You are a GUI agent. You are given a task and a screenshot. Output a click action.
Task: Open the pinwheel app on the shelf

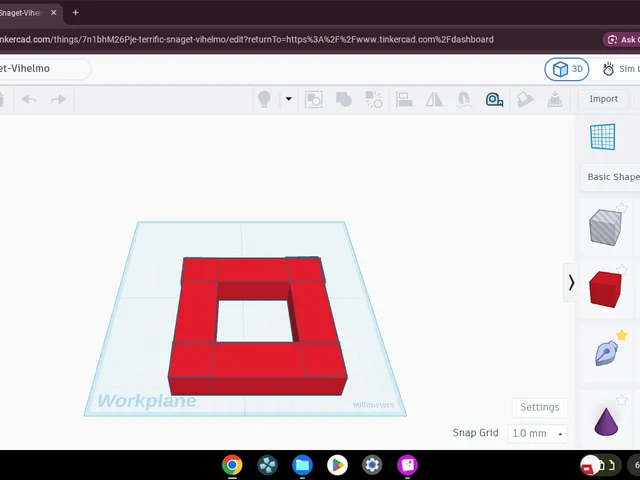coord(267,464)
